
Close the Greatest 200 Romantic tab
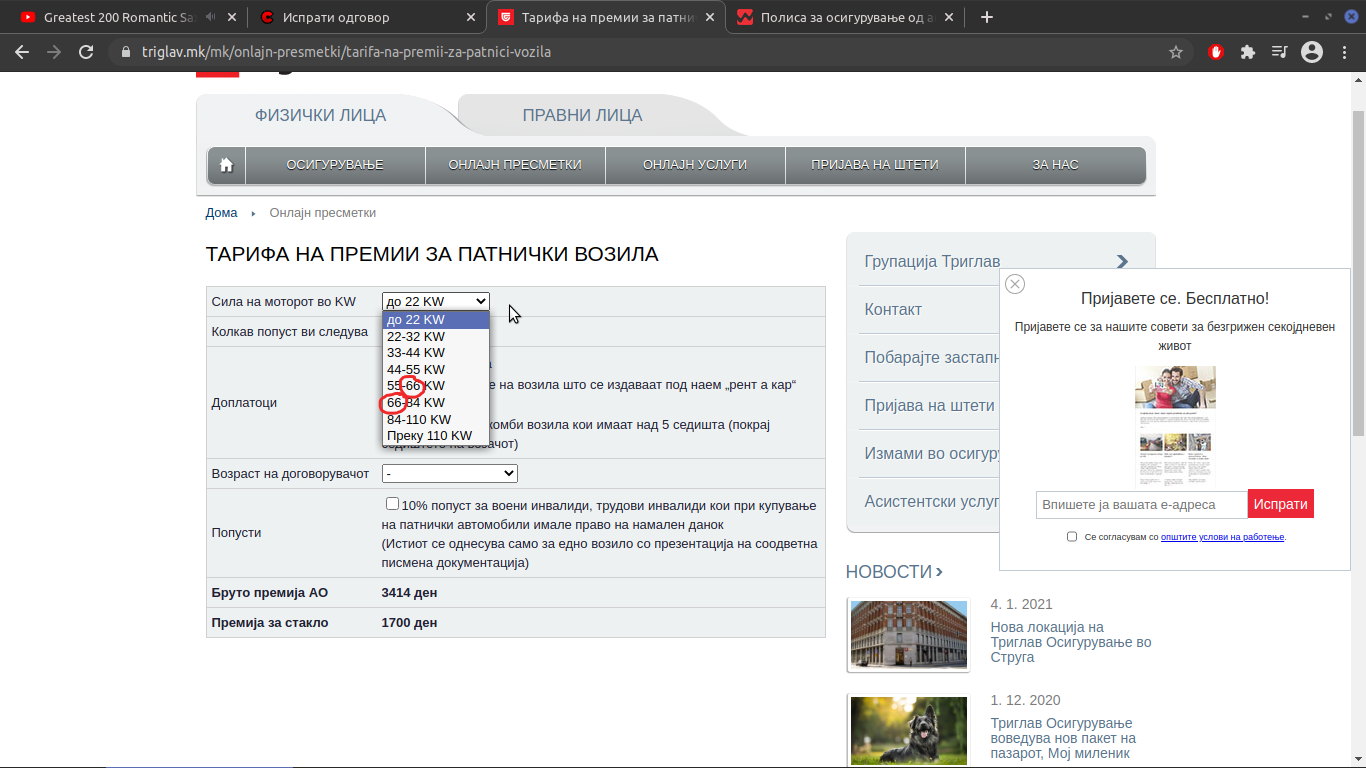(x=232, y=17)
